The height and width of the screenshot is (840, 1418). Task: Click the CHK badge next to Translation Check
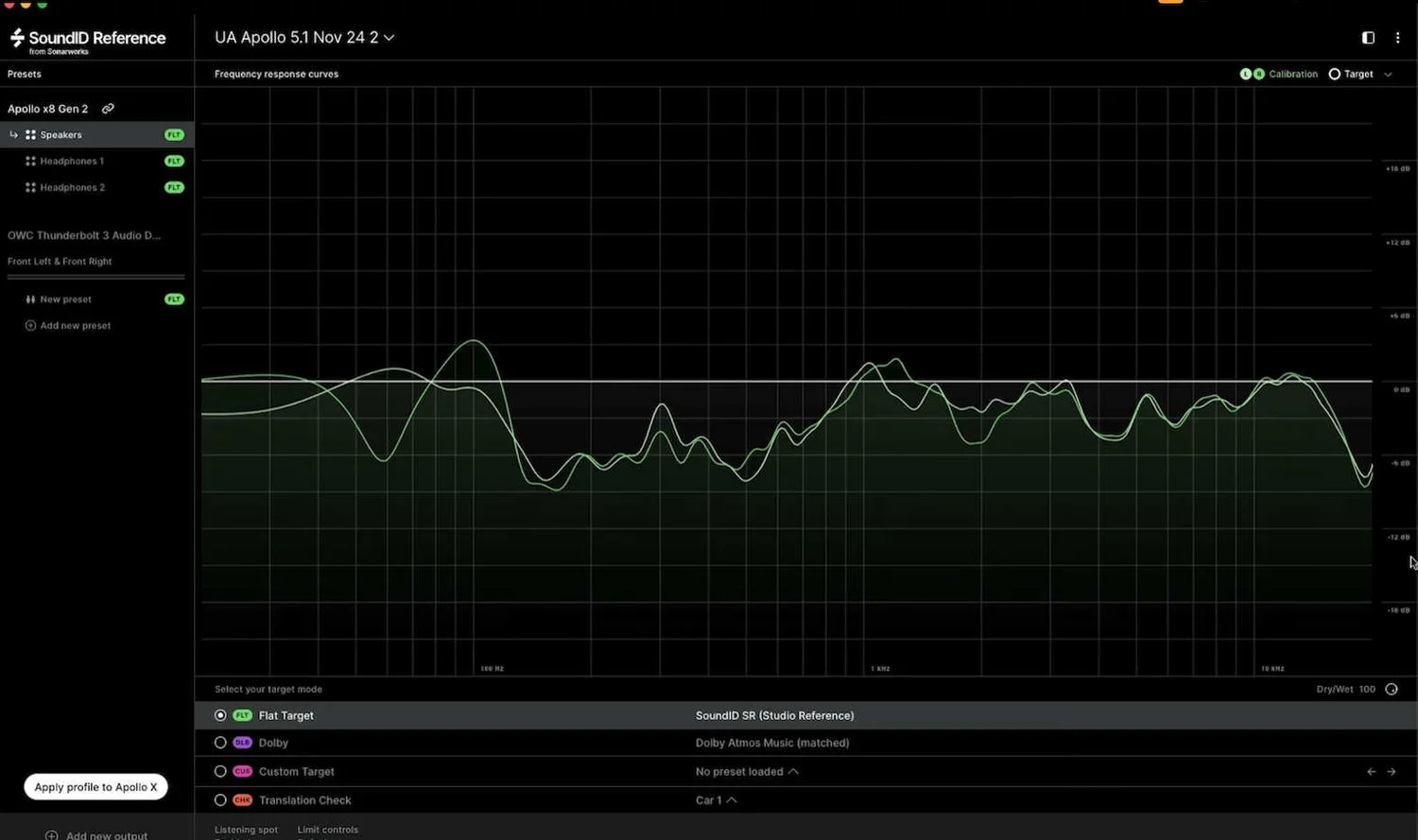coord(242,800)
